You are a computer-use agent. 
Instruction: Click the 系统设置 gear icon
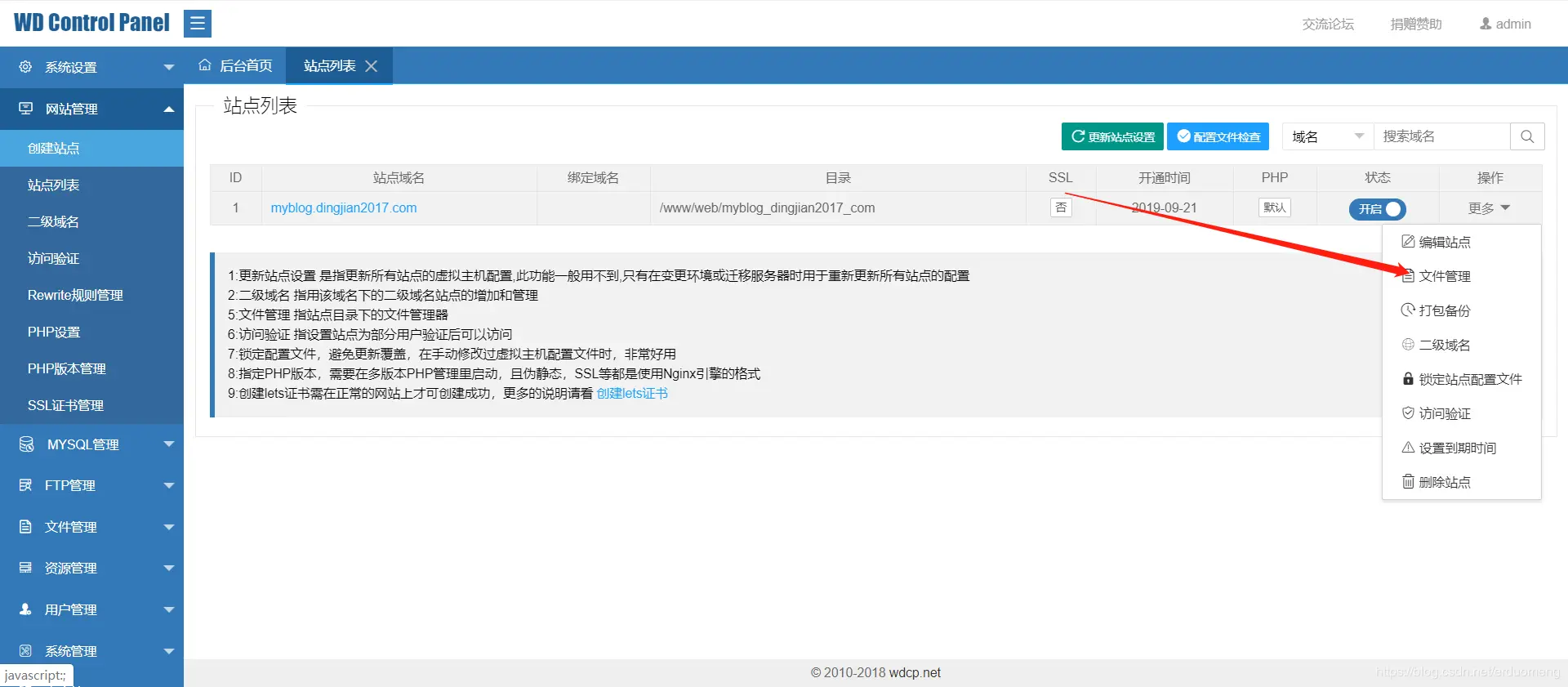(x=25, y=67)
